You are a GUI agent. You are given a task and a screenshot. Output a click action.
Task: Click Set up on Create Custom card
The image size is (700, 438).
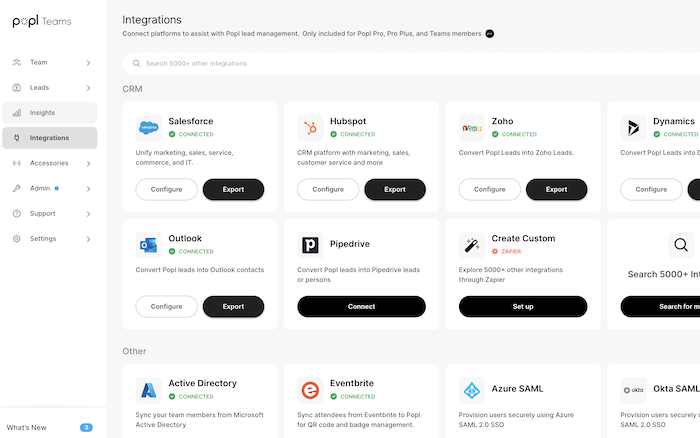523,307
